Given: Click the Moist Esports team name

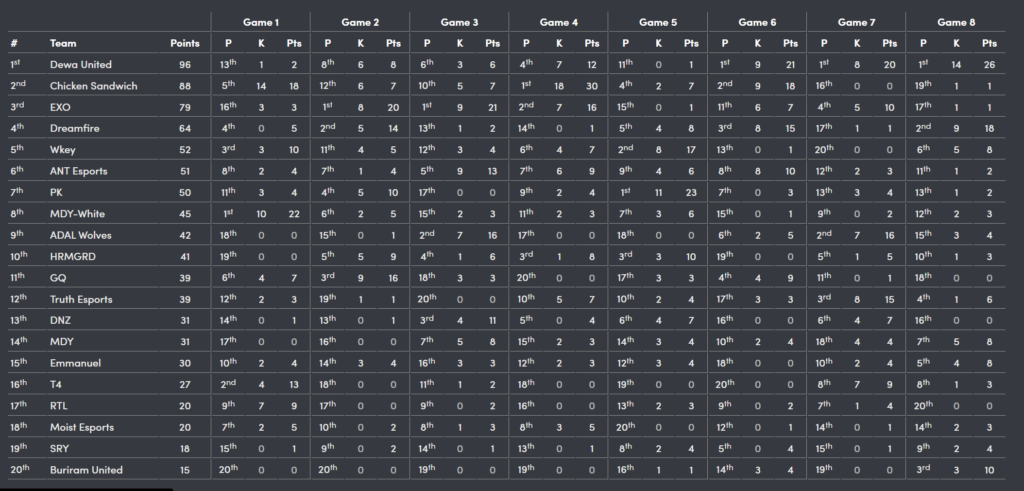Looking at the screenshot, I should pos(82,427).
